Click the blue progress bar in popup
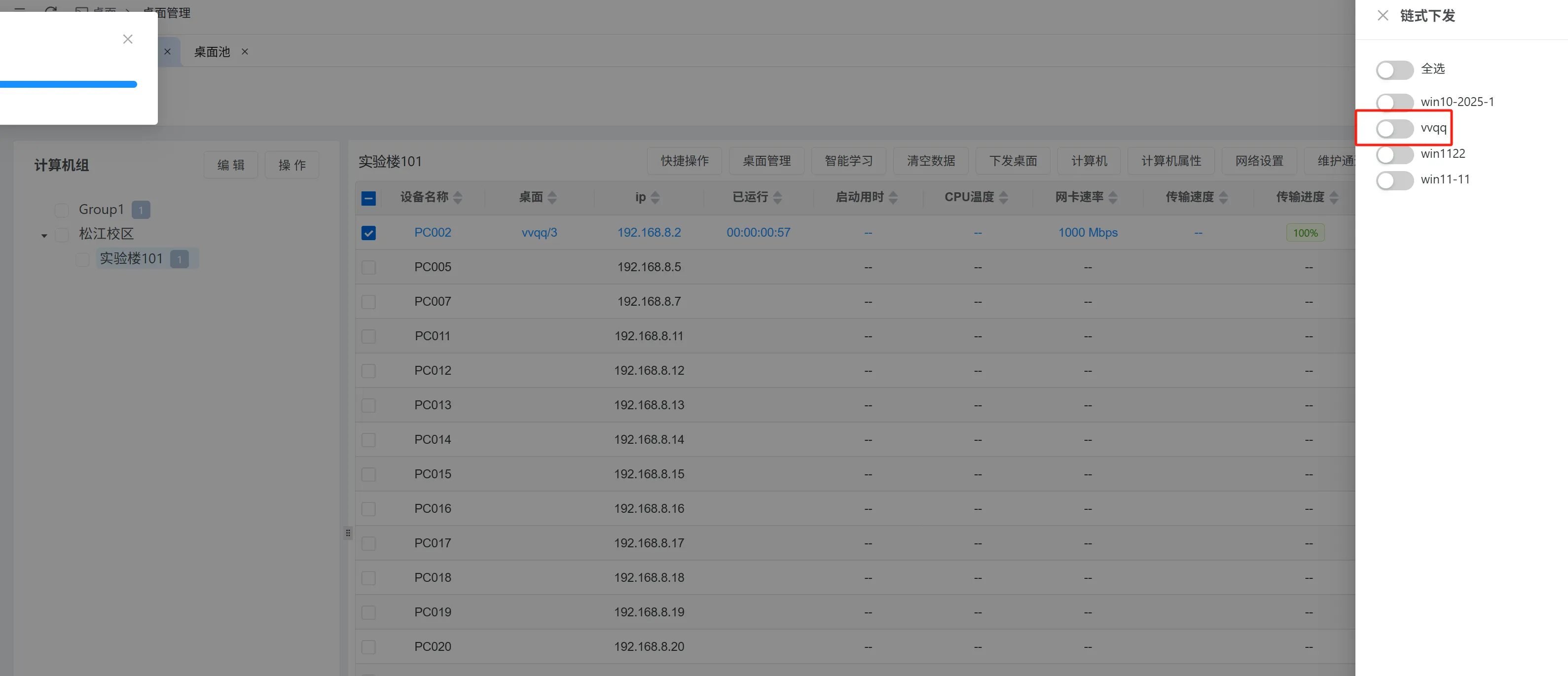This screenshot has height=676, width=1568. click(x=68, y=85)
